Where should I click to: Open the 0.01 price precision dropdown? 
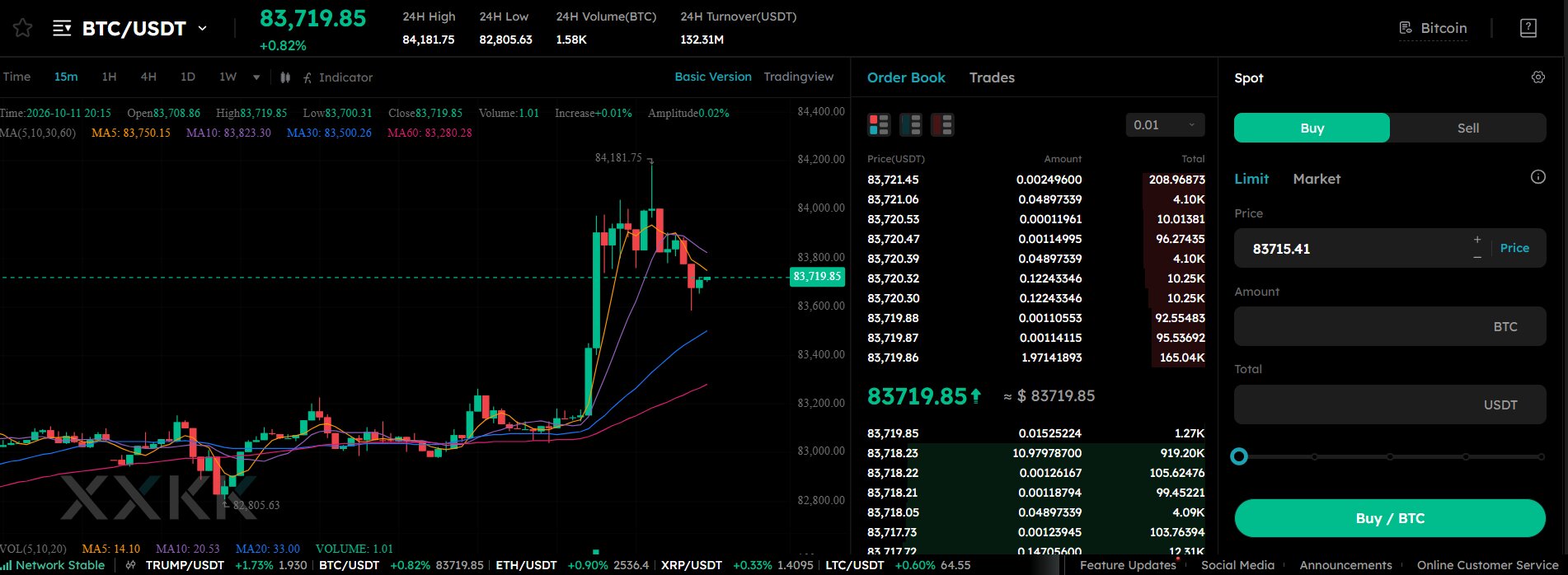(x=1165, y=125)
